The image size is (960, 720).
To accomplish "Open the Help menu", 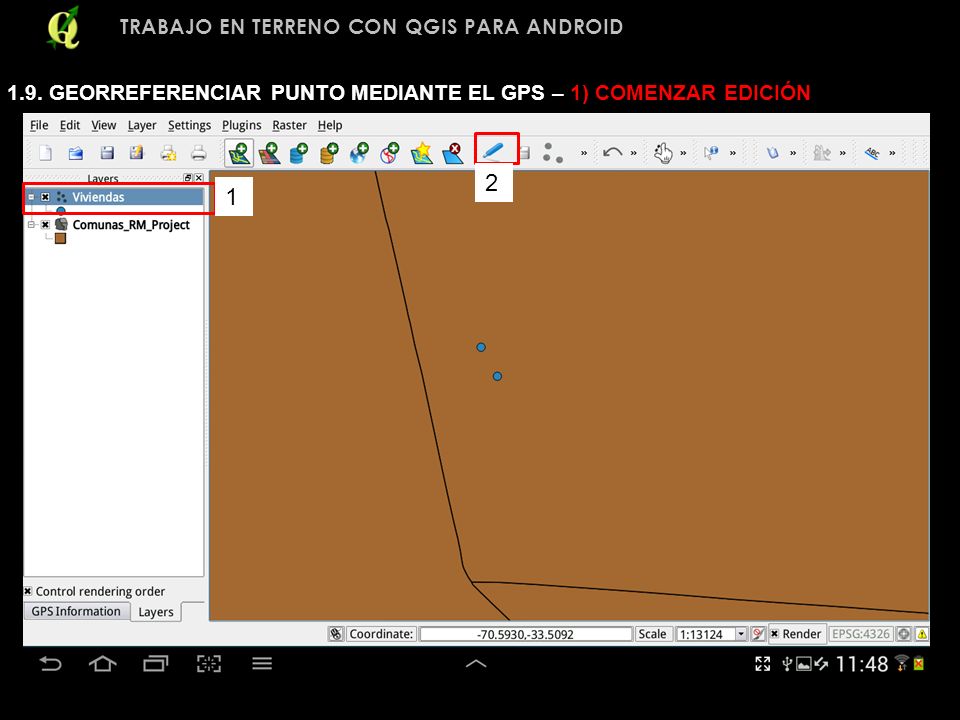I will pyautogui.click(x=329, y=126).
